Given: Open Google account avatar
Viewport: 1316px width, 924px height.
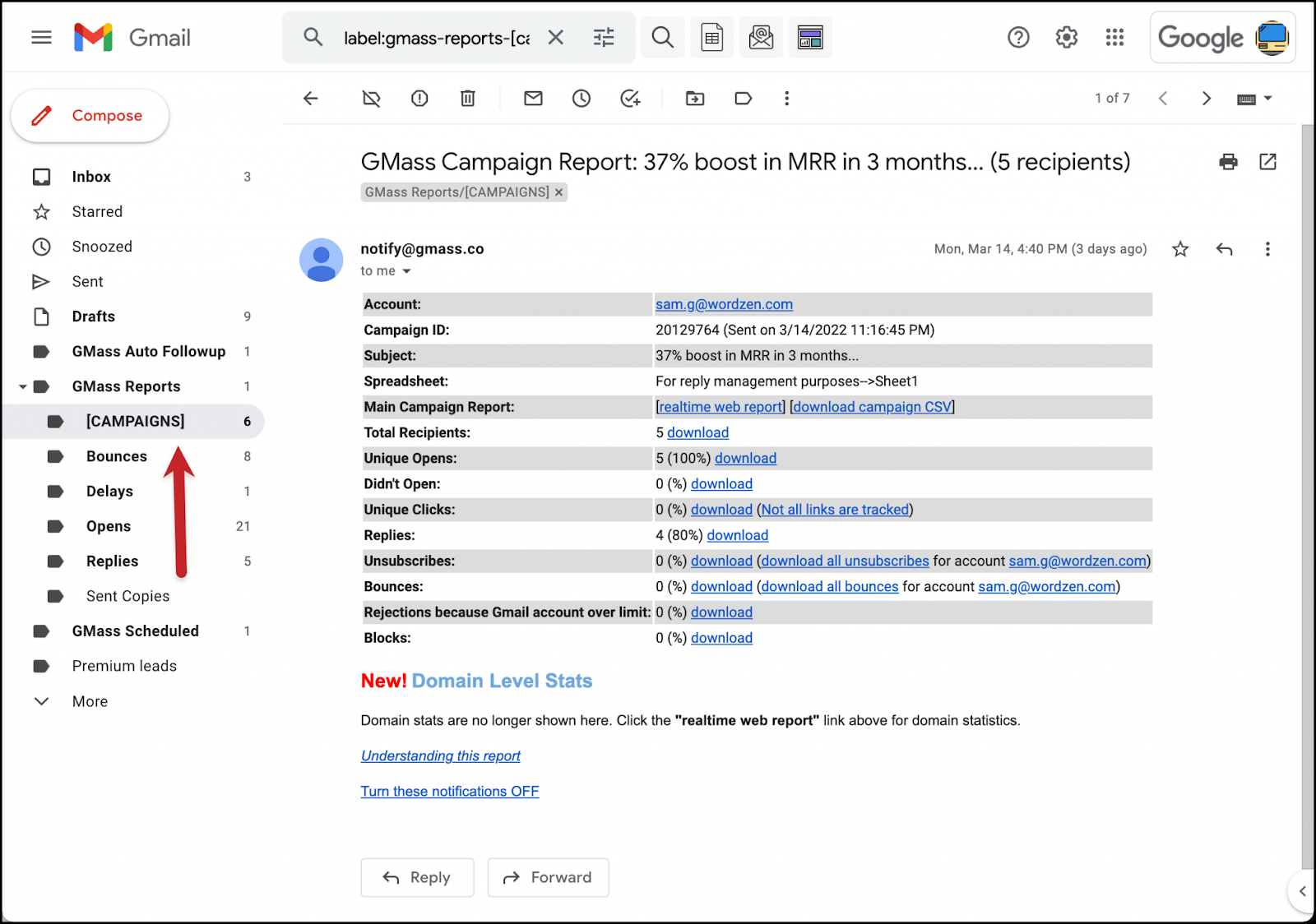Looking at the screenshot, I should [1272, 37].
